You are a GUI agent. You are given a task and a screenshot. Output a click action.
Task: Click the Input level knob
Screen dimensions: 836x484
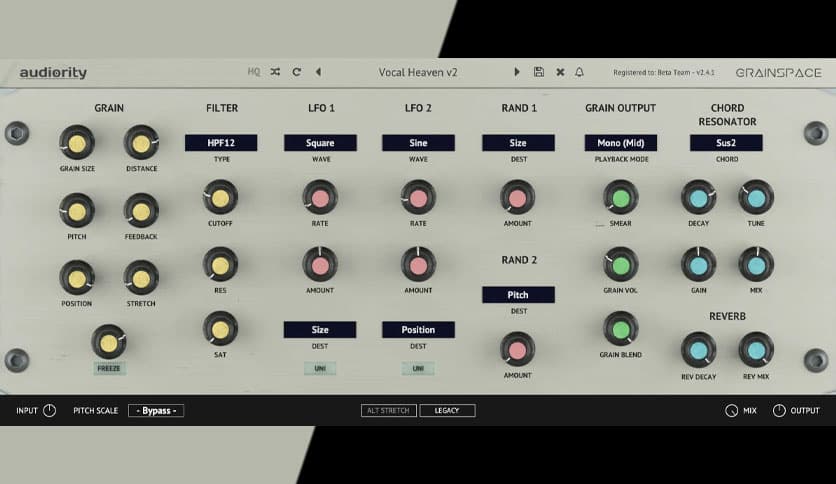coord(49,410)
